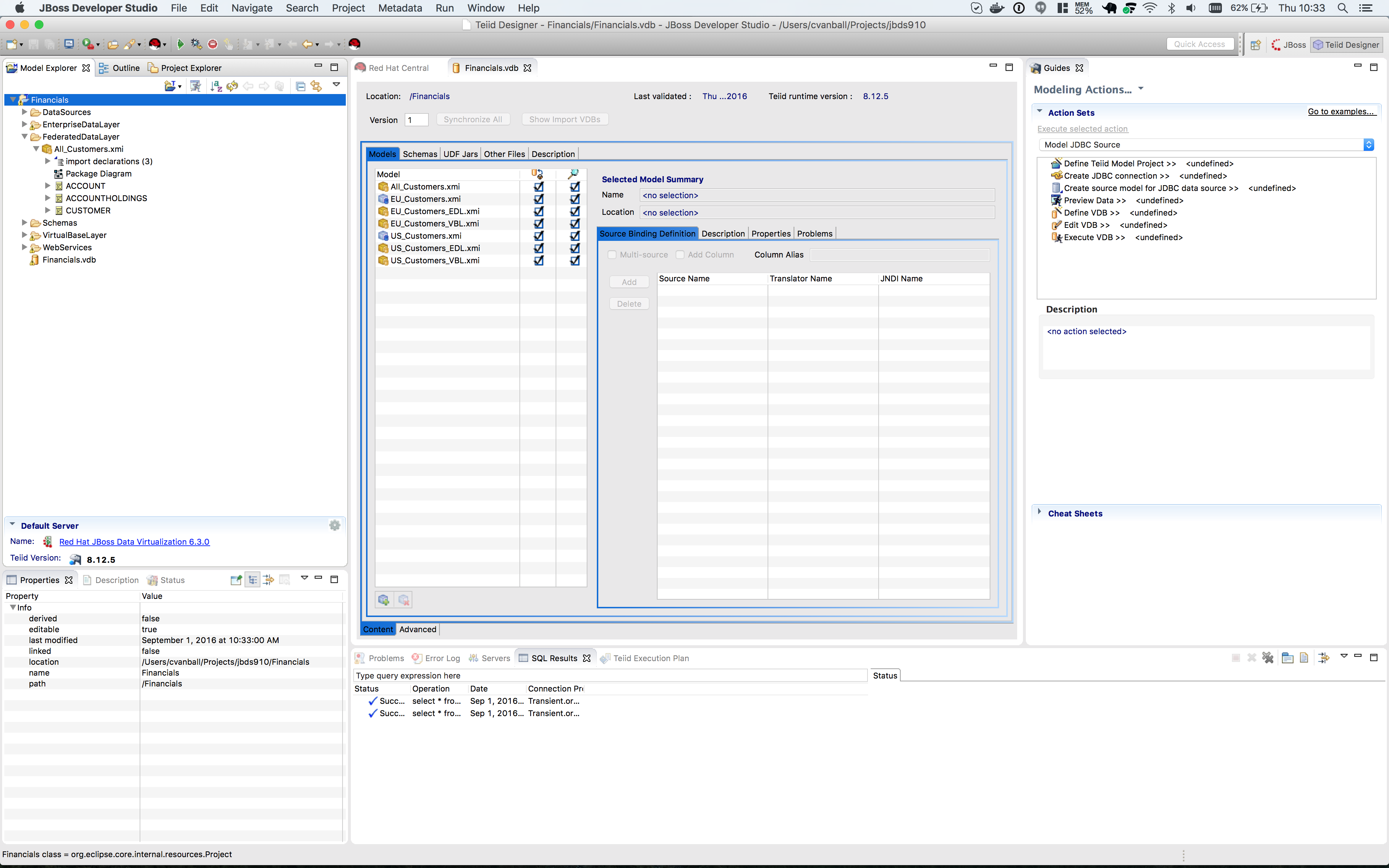Click Link with Editor arrows icon
Viewport: 1389px width, 868px height.
coord(316,86)
